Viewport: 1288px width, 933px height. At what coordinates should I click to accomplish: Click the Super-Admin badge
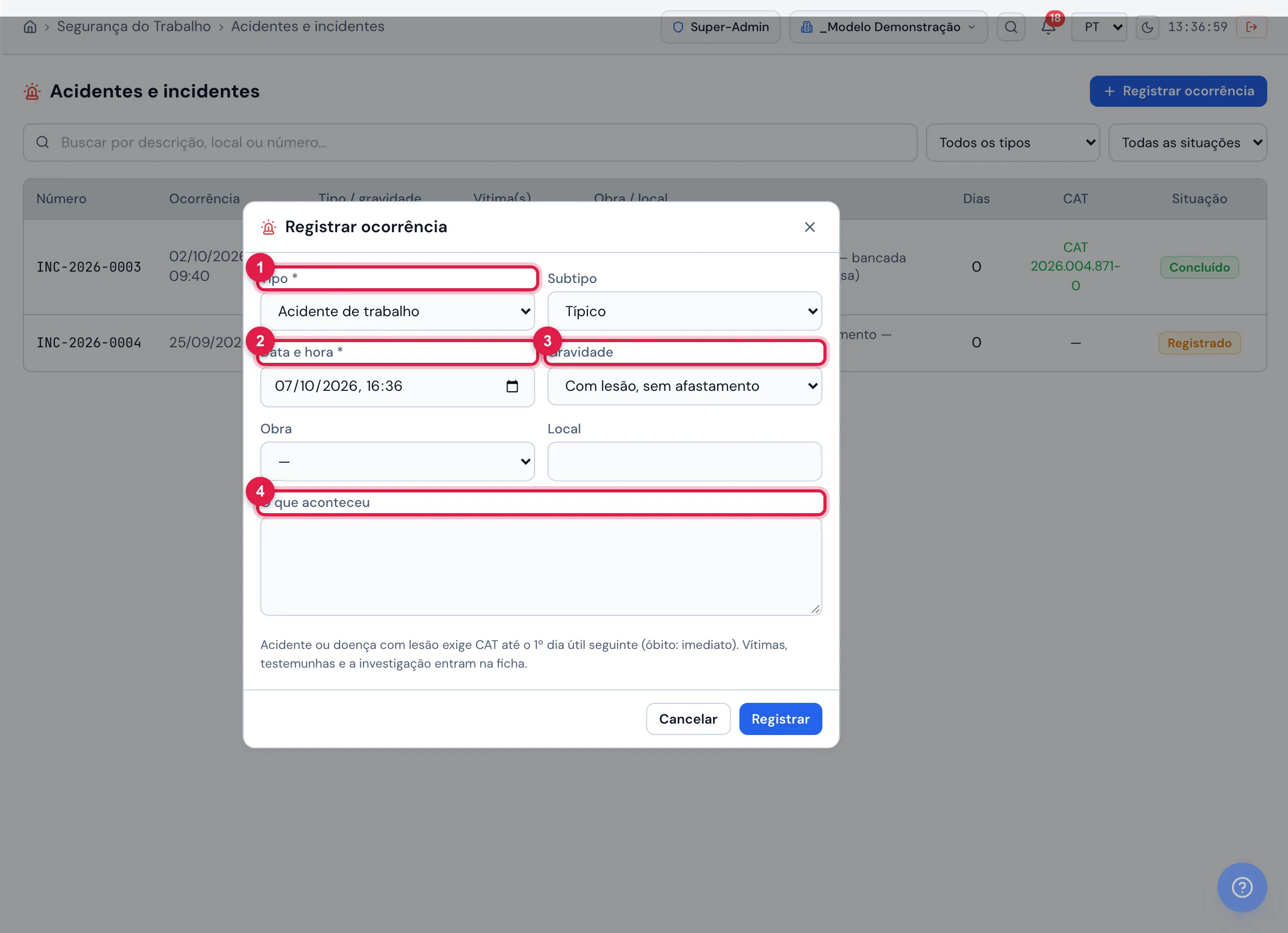coord(721,26)
